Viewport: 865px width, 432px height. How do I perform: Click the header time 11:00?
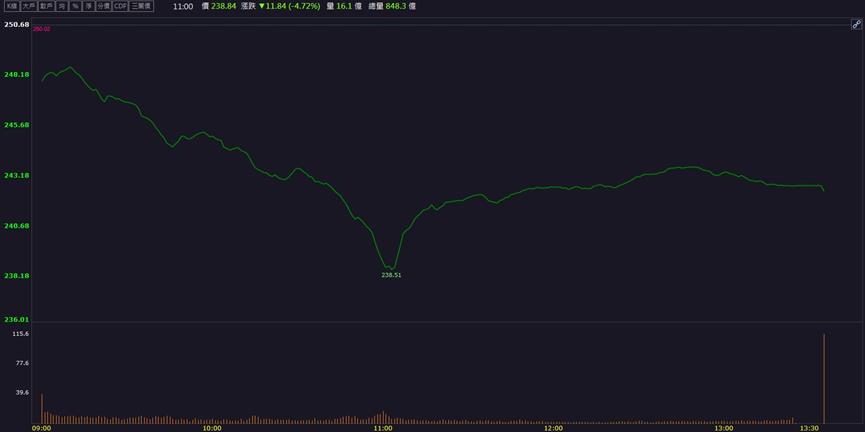click(x=183, y=6)
